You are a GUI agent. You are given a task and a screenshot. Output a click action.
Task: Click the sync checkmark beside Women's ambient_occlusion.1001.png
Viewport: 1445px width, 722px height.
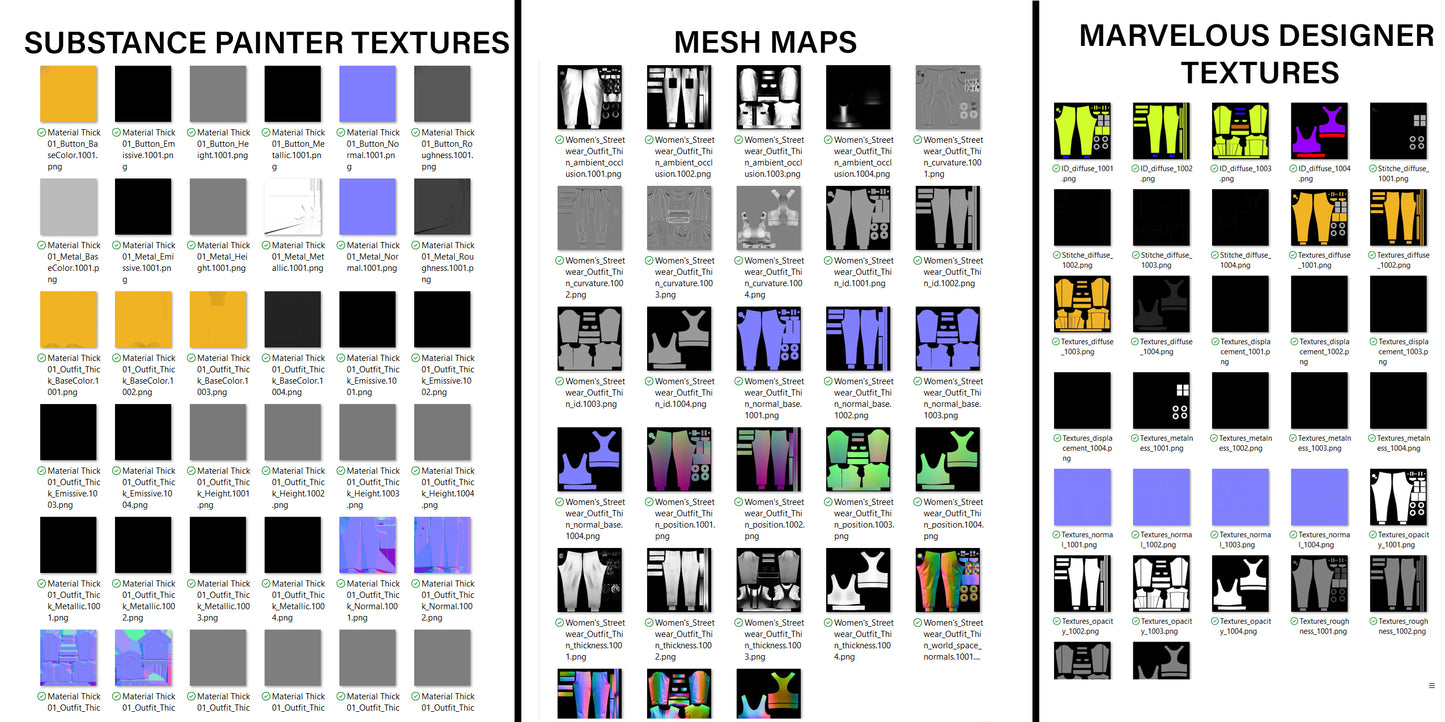[560, 140]
